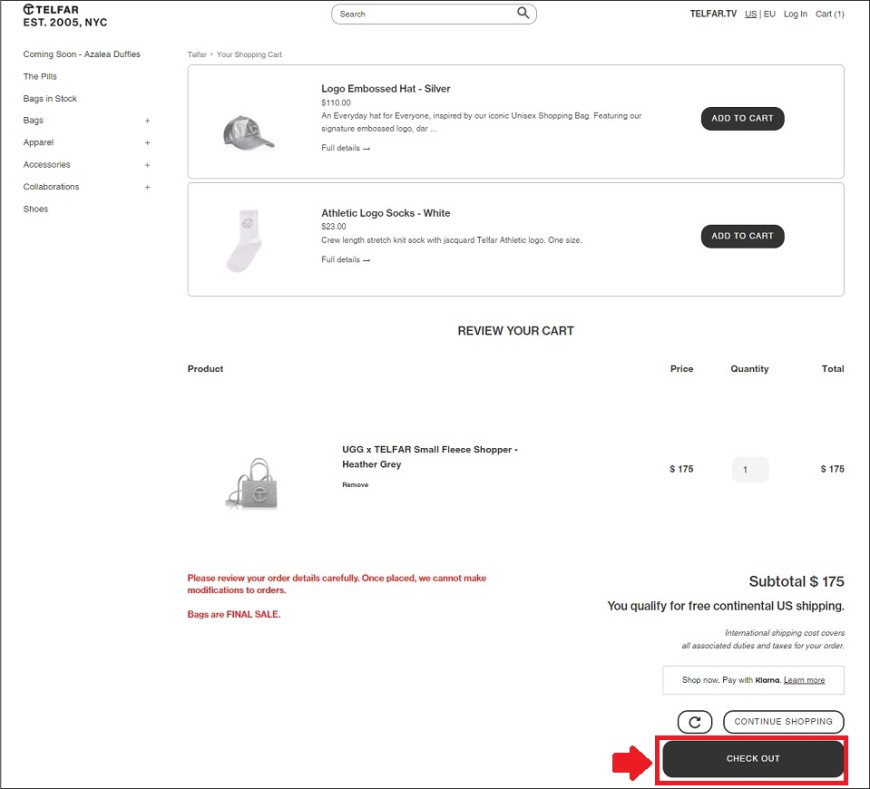The height and width of the screenshot is (789, 870).
Task: Click the $23.00 socks price
Action: tap(333, 226)
